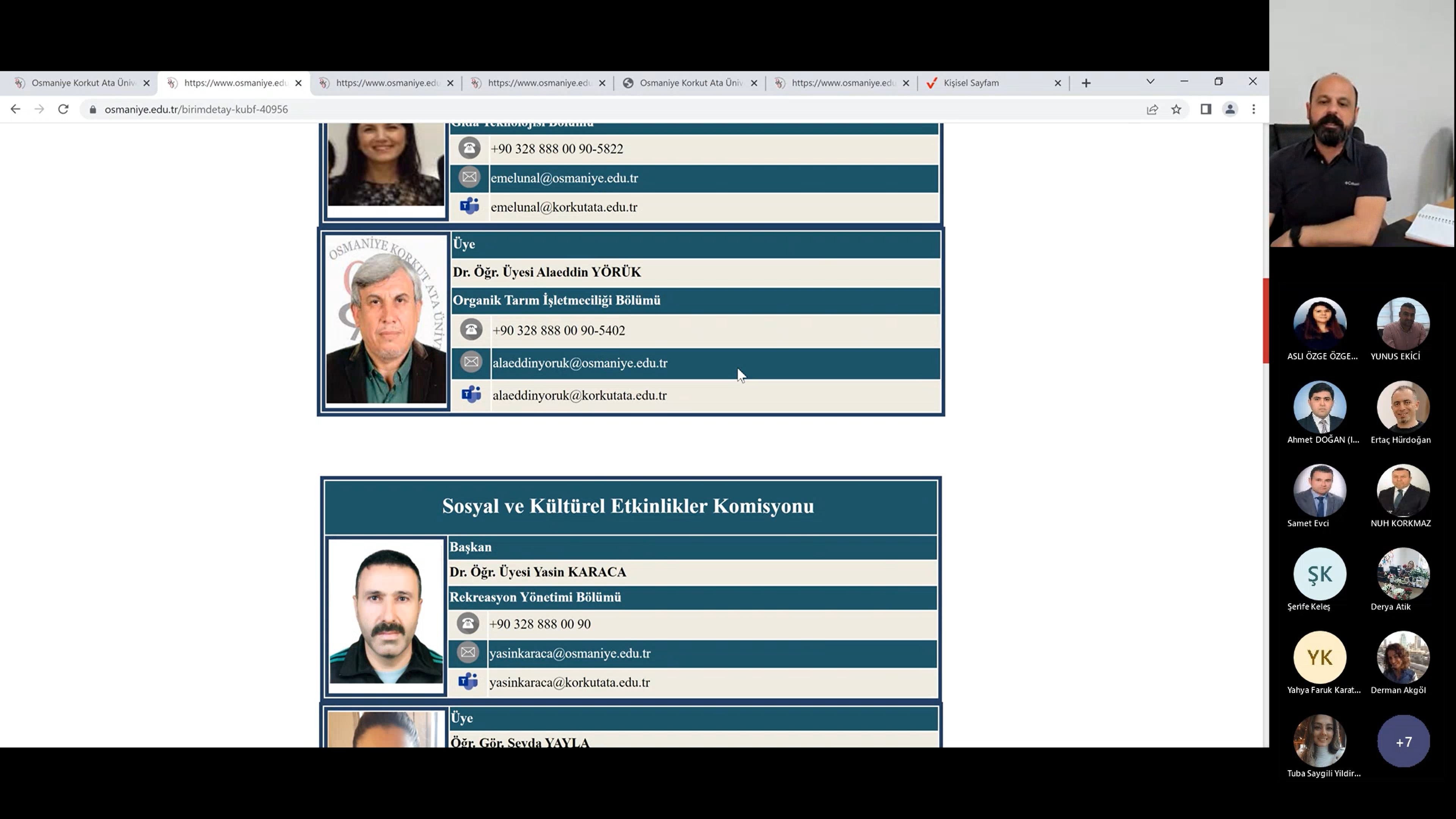Click phone icon for Alaeddin YÖRÜK
Viewport: 1456px width, 819px height.
pyautogui.click(x=471, y=329)
